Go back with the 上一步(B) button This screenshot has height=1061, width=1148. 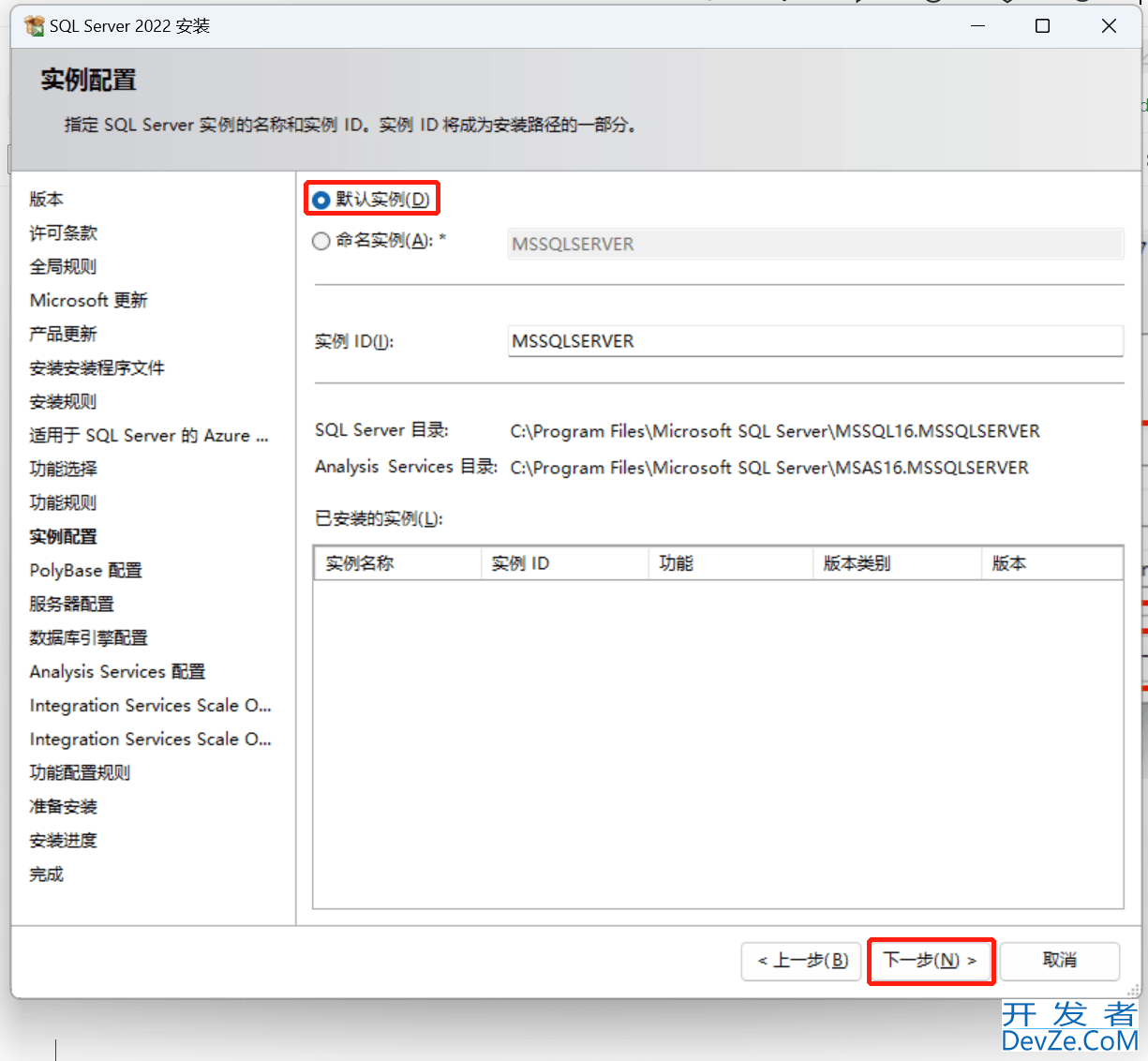(801, 961)
